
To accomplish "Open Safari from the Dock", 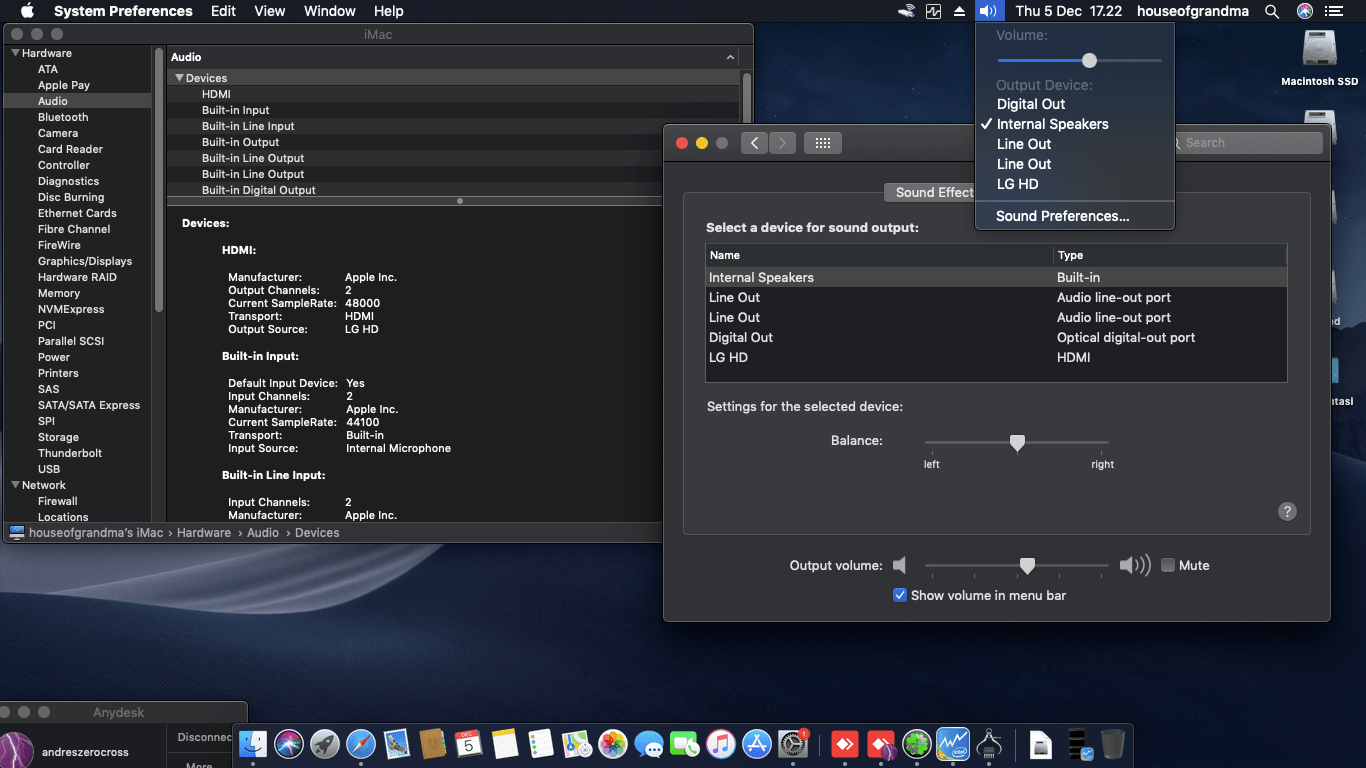I will [360, 743].
